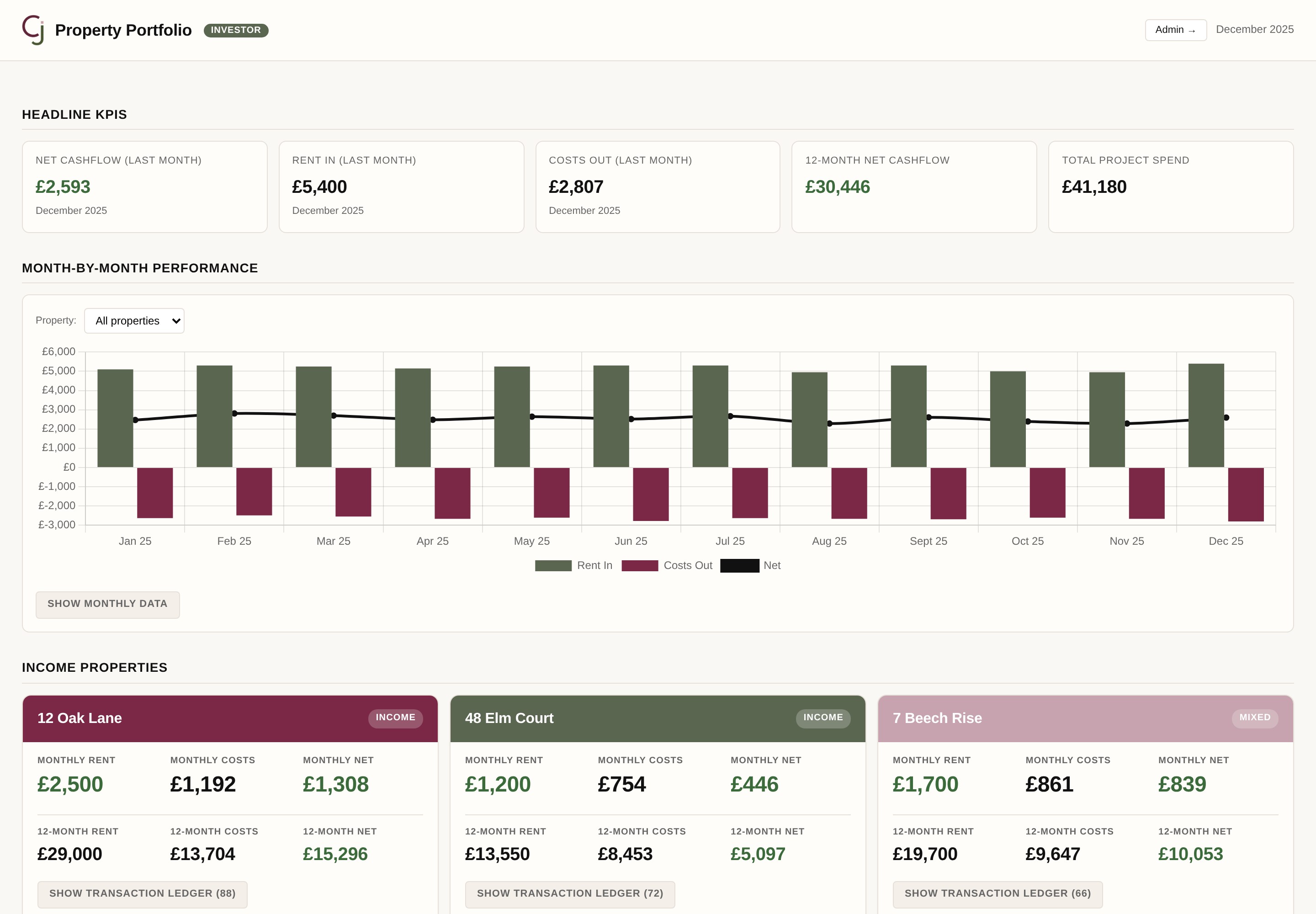Click 12-month net cashflow £30,446
This screenshot has height=914, width=1316.
click(x=837, y=187)
